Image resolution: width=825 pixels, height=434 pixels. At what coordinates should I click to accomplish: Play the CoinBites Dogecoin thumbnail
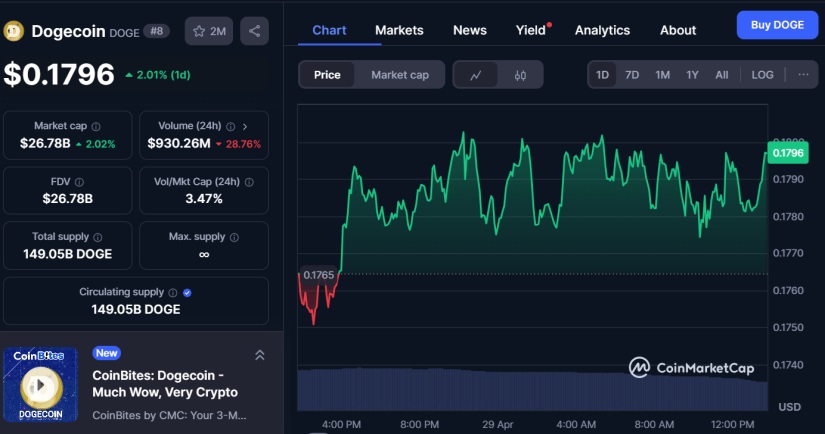coord(40,384)
